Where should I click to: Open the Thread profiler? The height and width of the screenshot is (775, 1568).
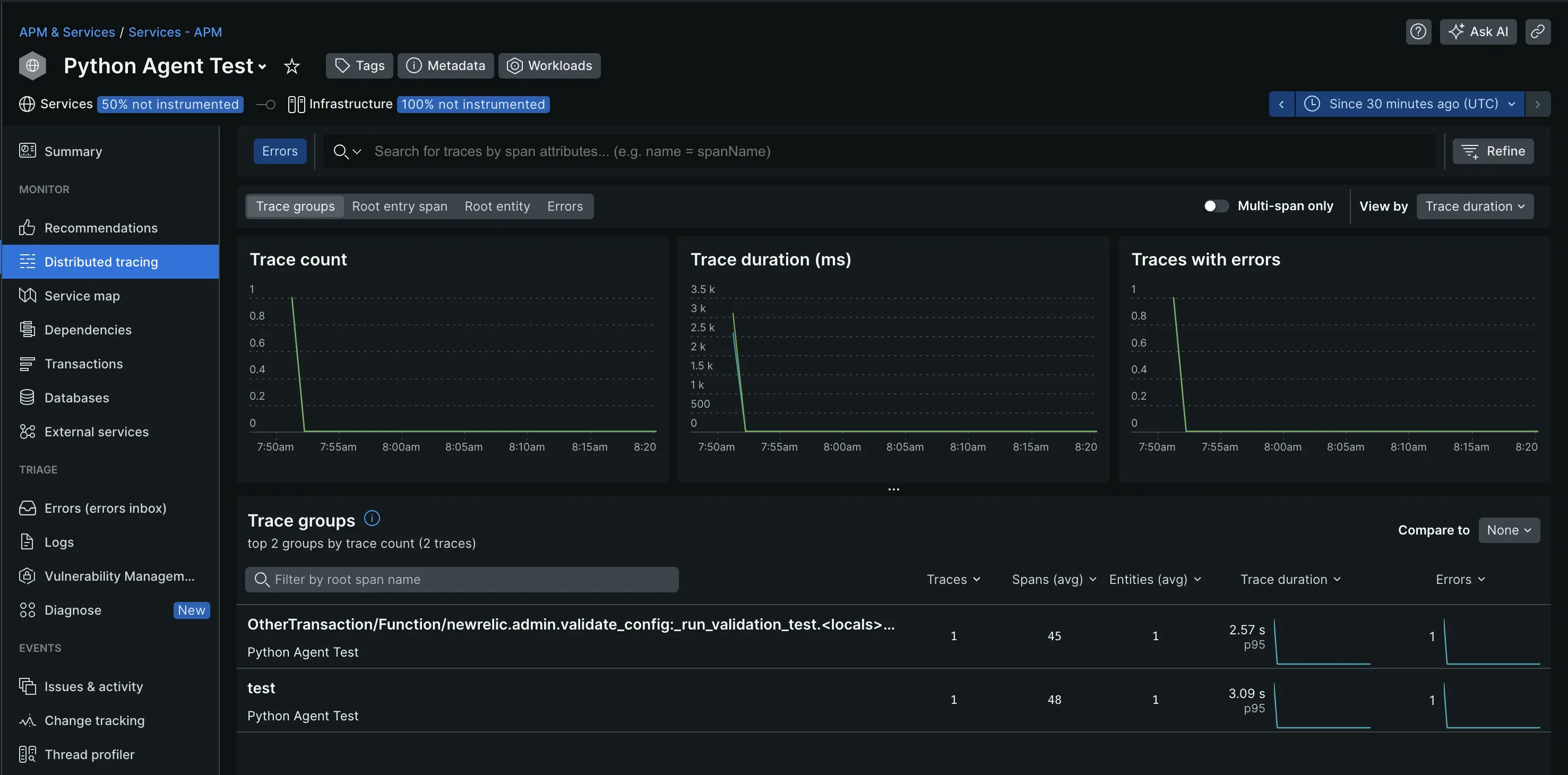(90, 754)
